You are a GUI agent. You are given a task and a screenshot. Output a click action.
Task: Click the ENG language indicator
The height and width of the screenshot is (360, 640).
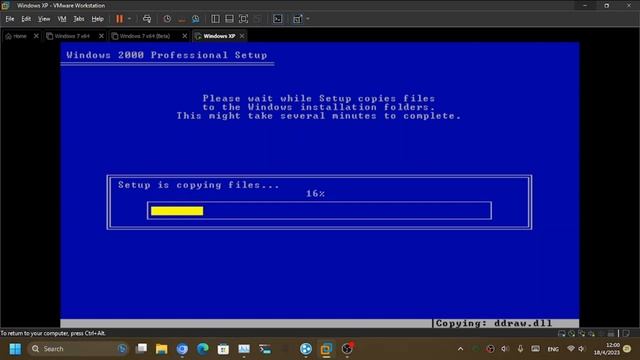(553, 349)
